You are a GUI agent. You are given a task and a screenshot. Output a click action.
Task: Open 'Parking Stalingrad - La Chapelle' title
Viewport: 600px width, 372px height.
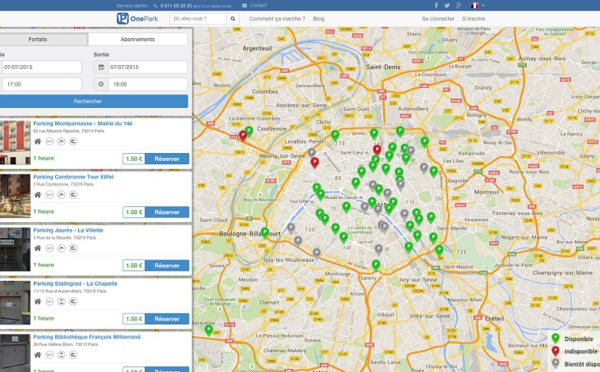(75, 284)
